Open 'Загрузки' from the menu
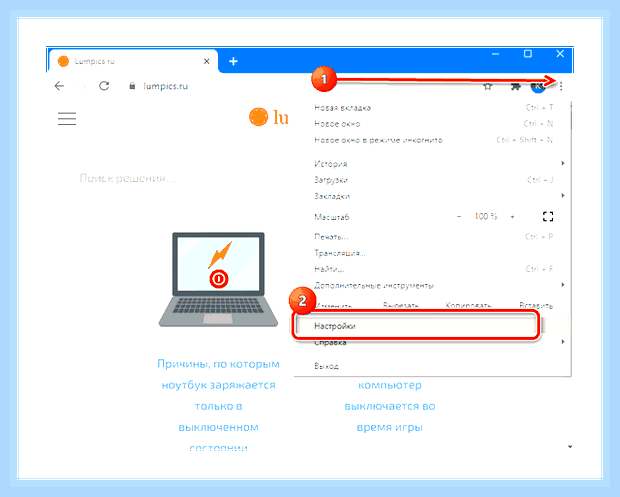620x497 pixels. click(x=433, y=180)
